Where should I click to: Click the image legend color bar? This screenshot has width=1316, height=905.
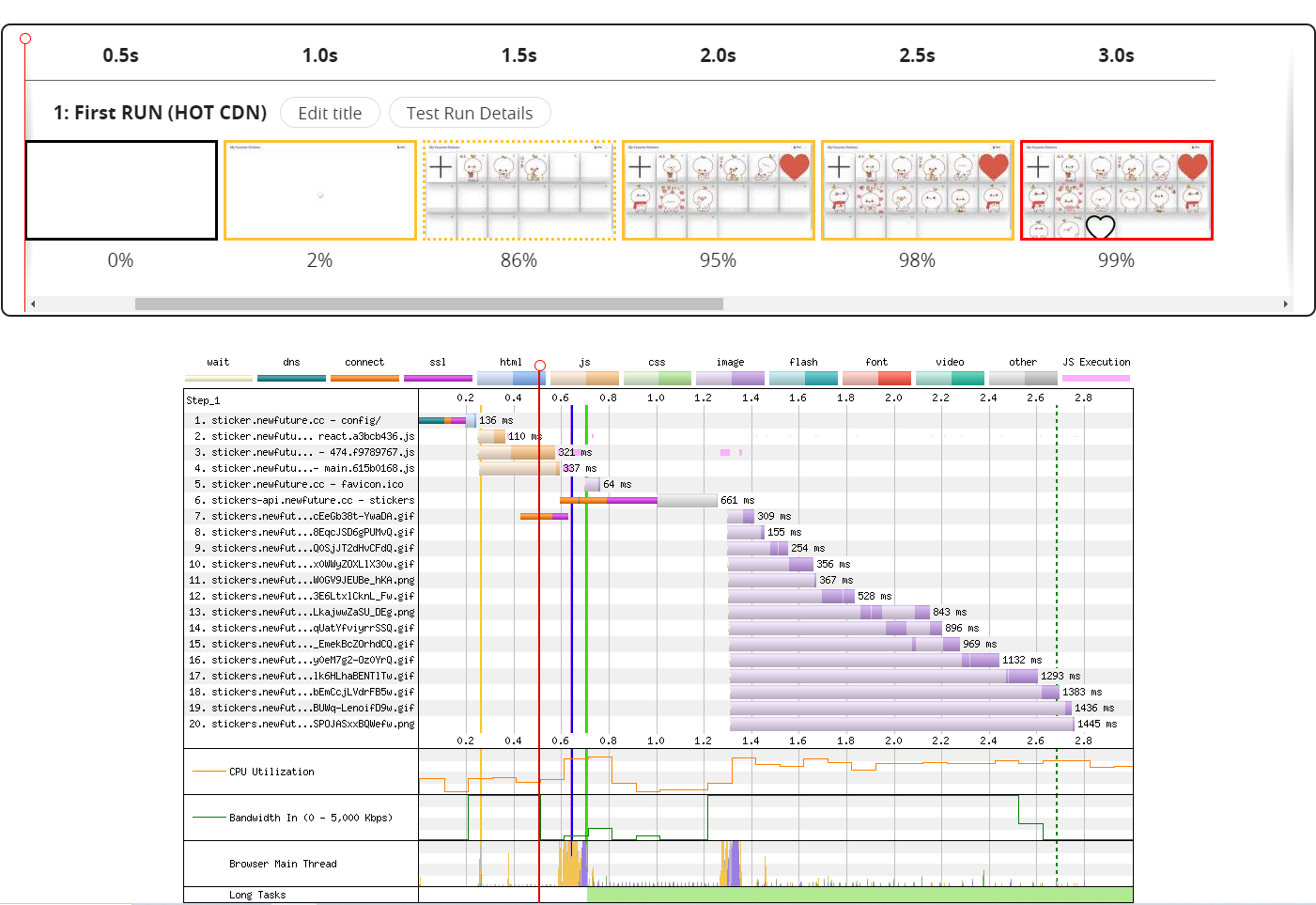[730, 378]
